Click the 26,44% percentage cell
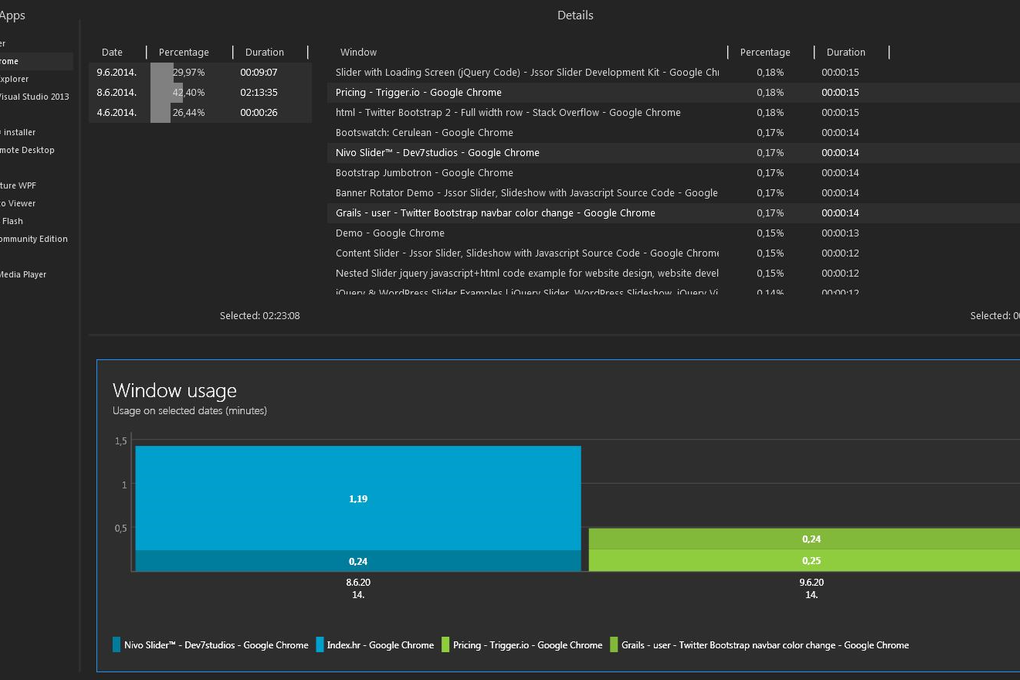Screen dimensions: 1020x680 [189, 113]
